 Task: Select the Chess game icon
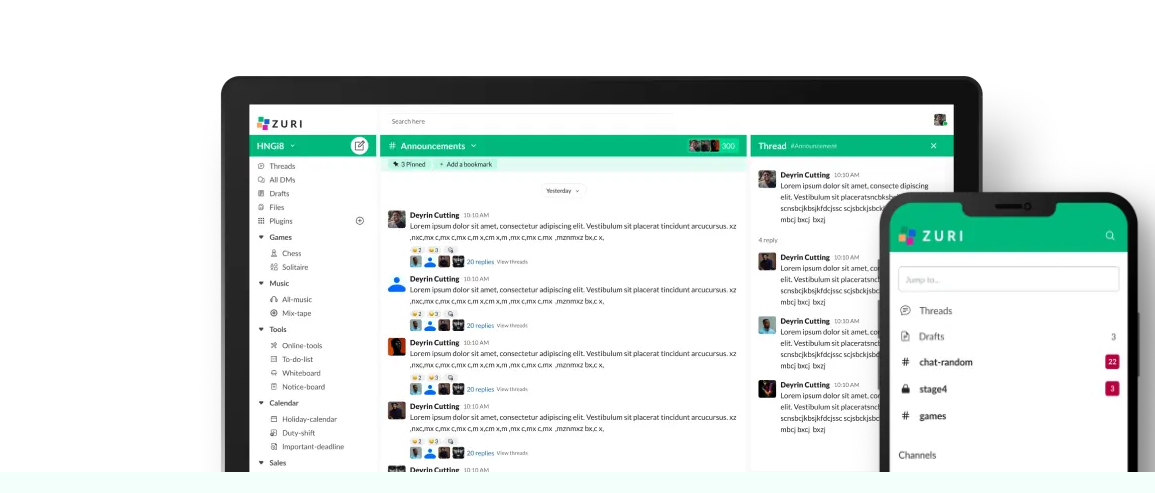[x=274, y=254]
